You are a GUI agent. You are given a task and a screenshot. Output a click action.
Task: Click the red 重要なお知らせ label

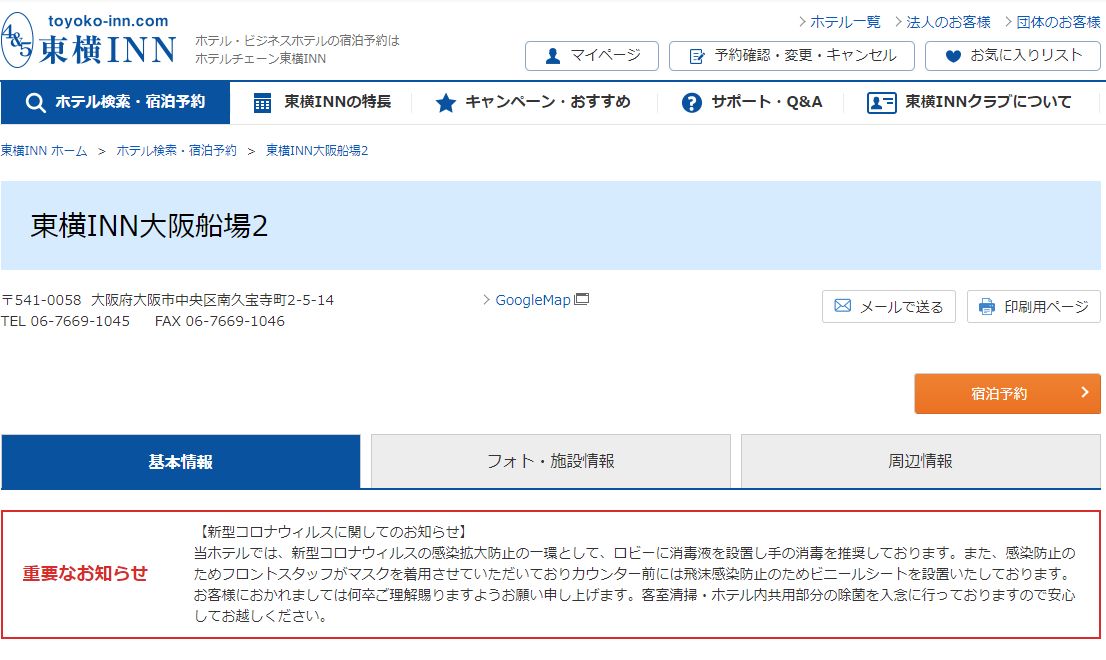(85, 573)
